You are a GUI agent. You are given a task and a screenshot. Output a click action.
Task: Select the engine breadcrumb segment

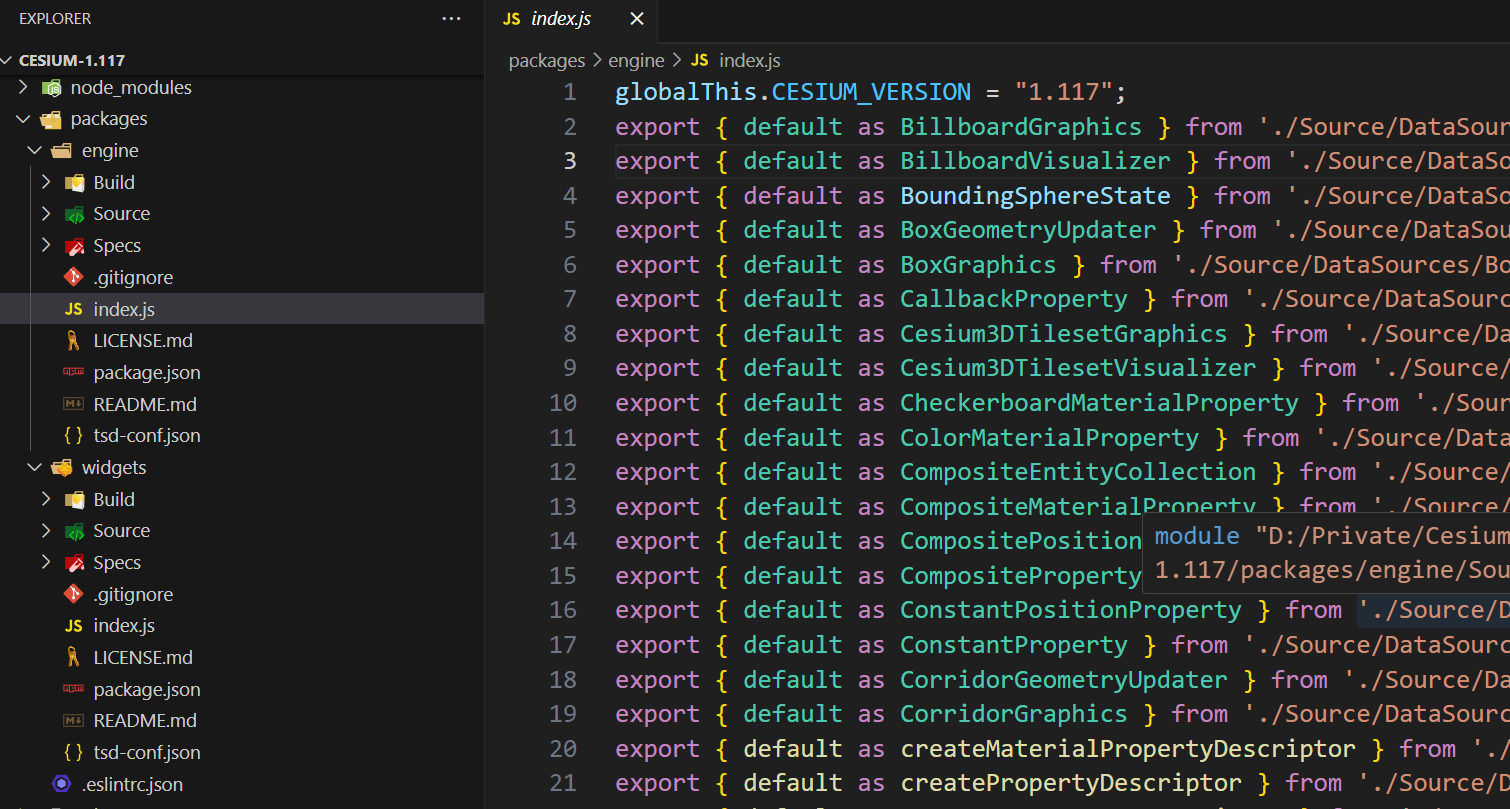click(637, 61)
